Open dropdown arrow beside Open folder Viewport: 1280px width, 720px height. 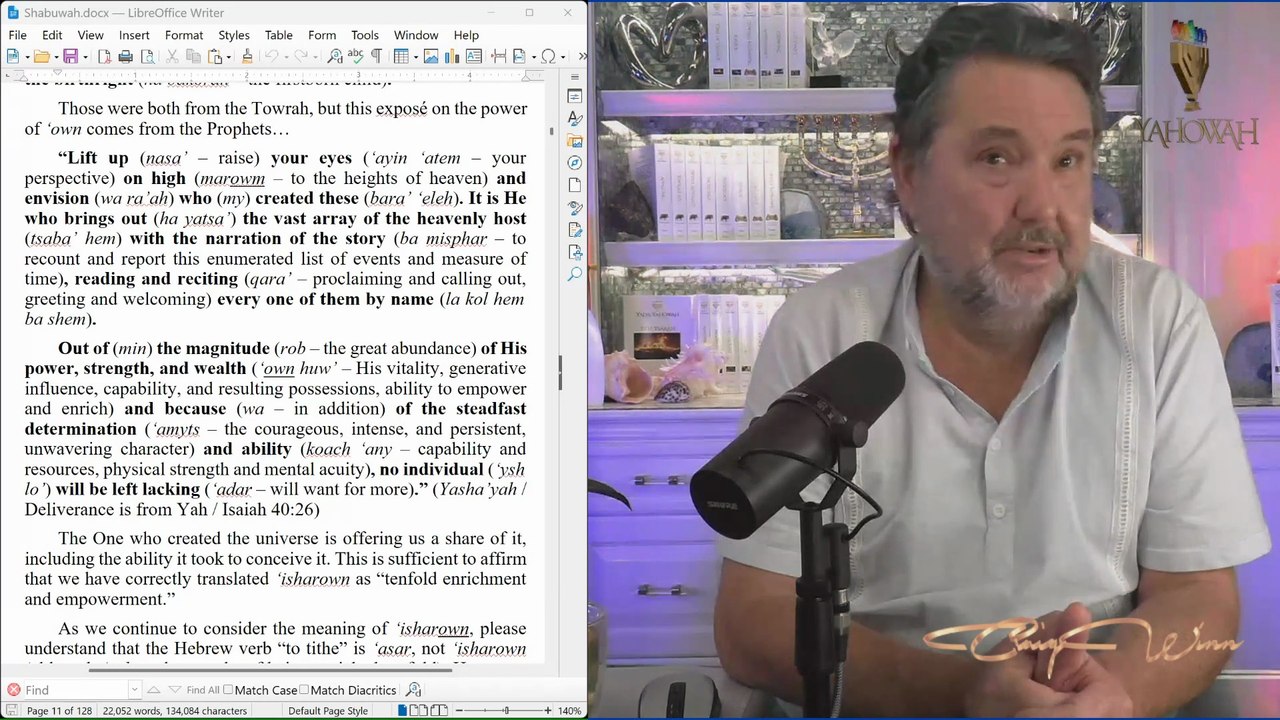tap(55, 57)
